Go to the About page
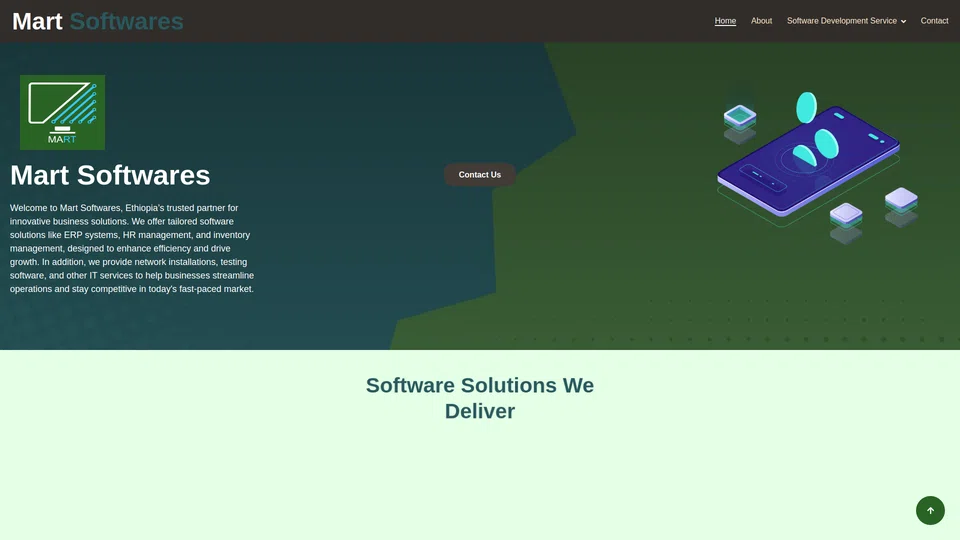This screenshot has width=960, height=540. pyautogui.click(x=761, y=21)
